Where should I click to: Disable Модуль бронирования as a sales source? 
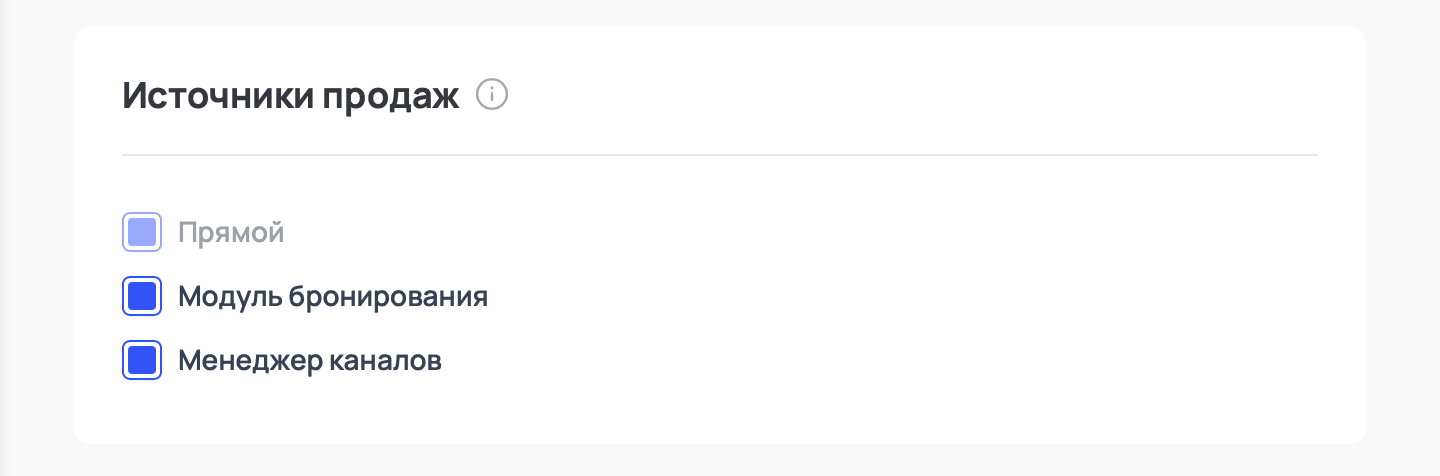[x=142, y=297]
